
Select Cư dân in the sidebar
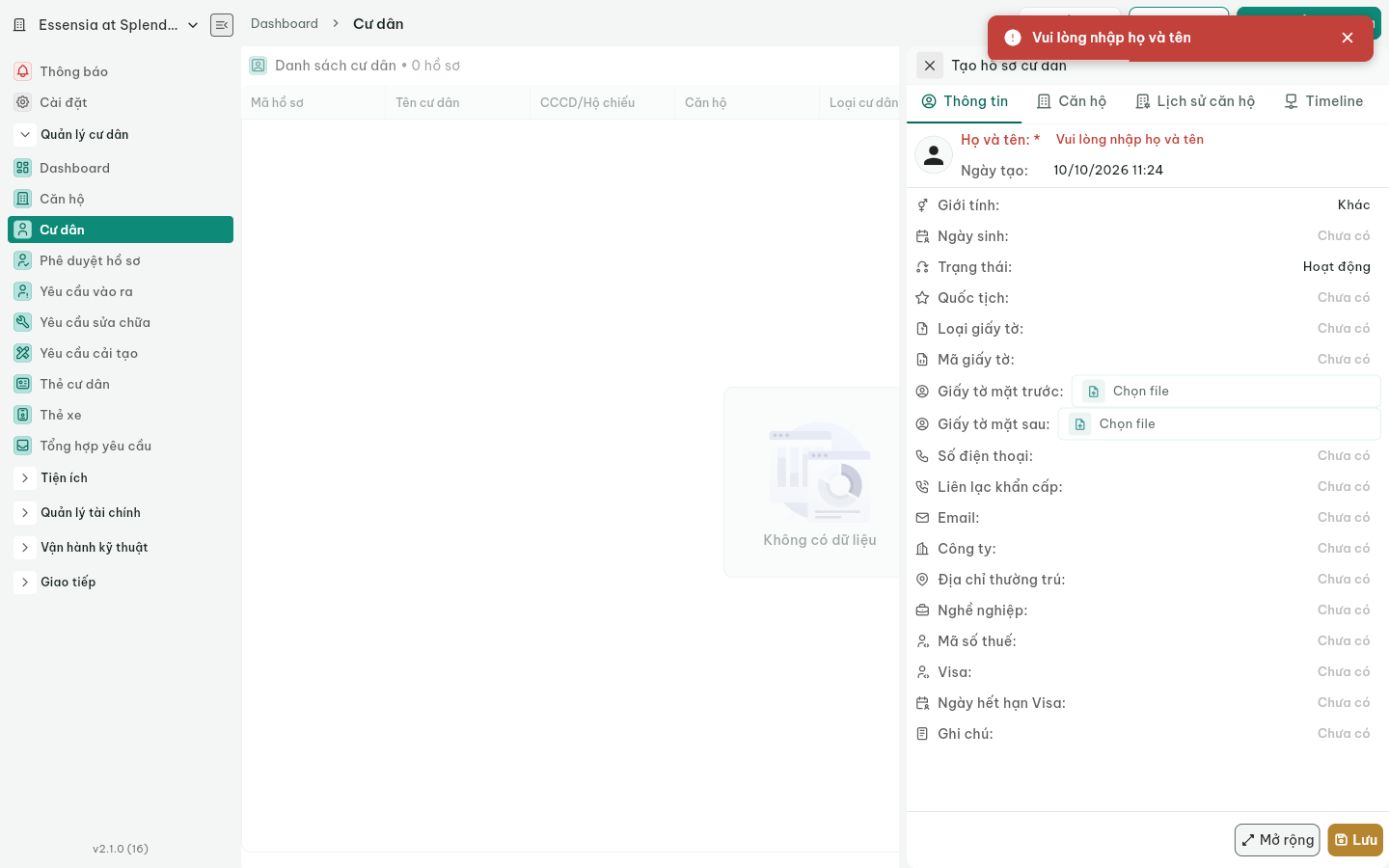click(121, 230)
